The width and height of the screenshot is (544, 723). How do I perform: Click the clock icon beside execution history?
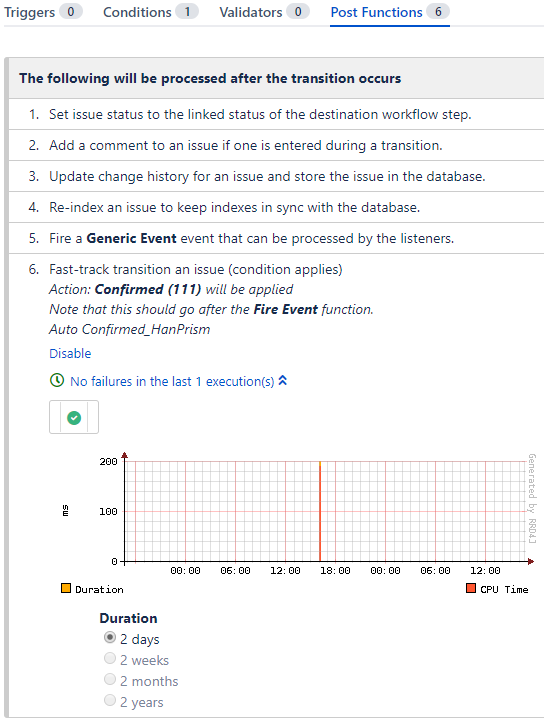(x=57, y=381)
